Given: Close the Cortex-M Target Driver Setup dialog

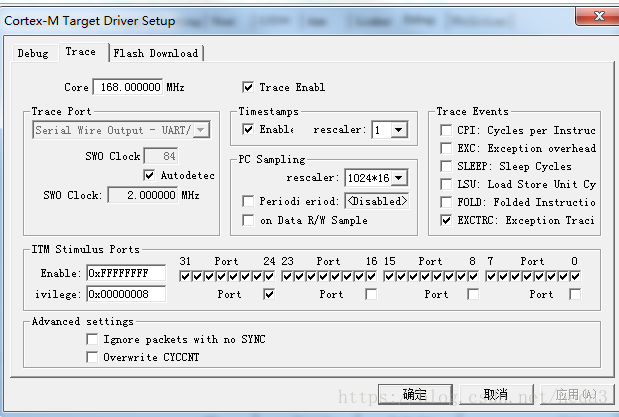Looking at the screenshot, I should (598, 16).
